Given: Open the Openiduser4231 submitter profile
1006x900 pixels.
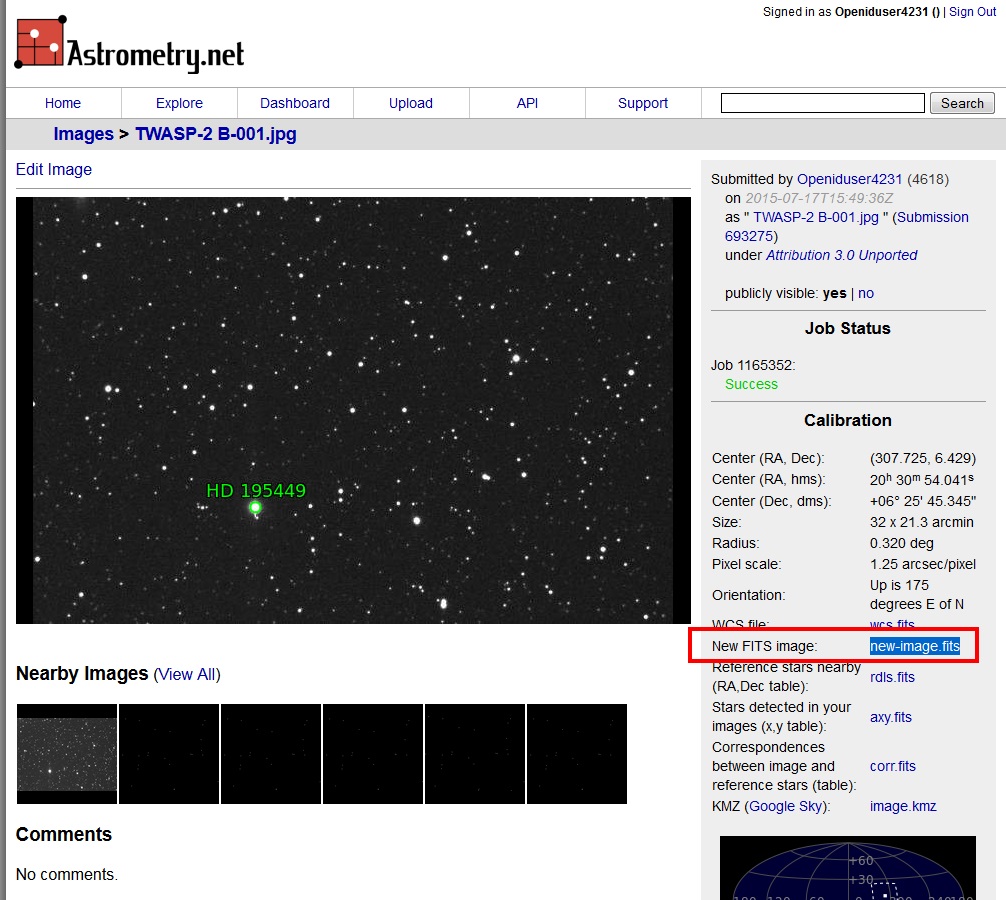Looking at the screenshot, I should click(x=849, y=178).
